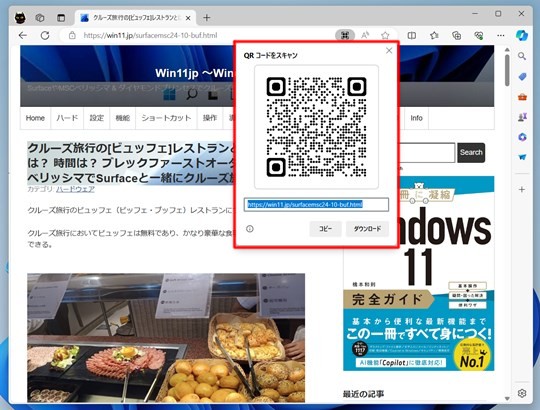
Task: Click the Win11jp site title banner
Action: pyautogui.click(x=194, y=73)
